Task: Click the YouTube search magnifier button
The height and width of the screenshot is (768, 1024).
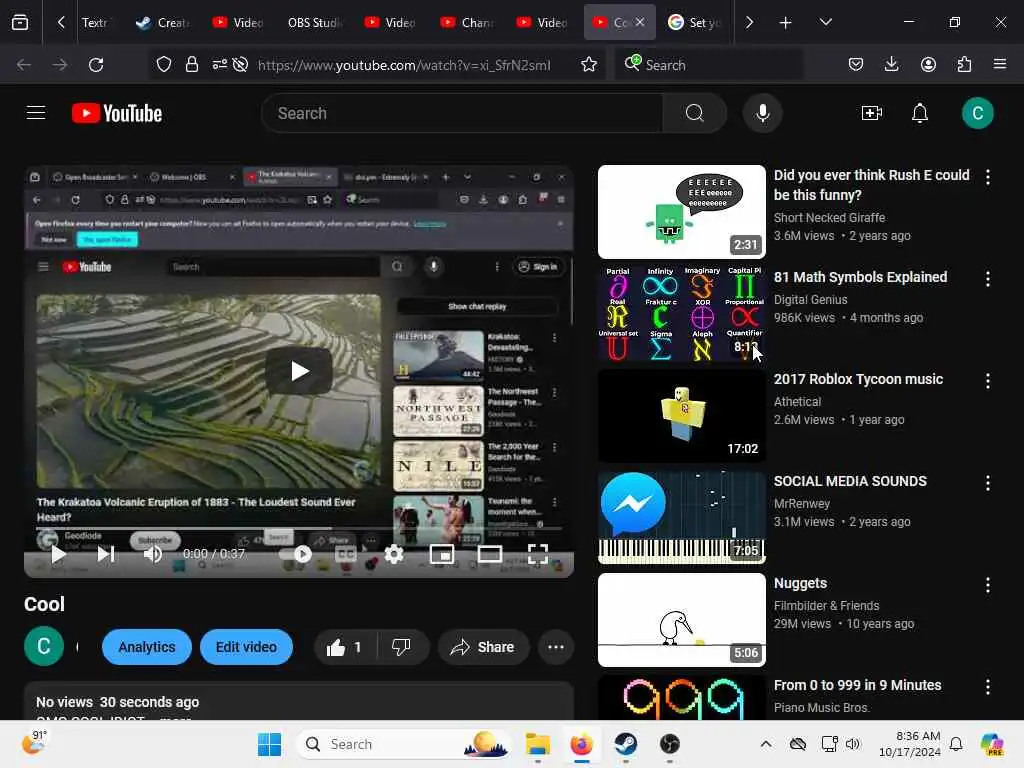Action: point(694,113)
